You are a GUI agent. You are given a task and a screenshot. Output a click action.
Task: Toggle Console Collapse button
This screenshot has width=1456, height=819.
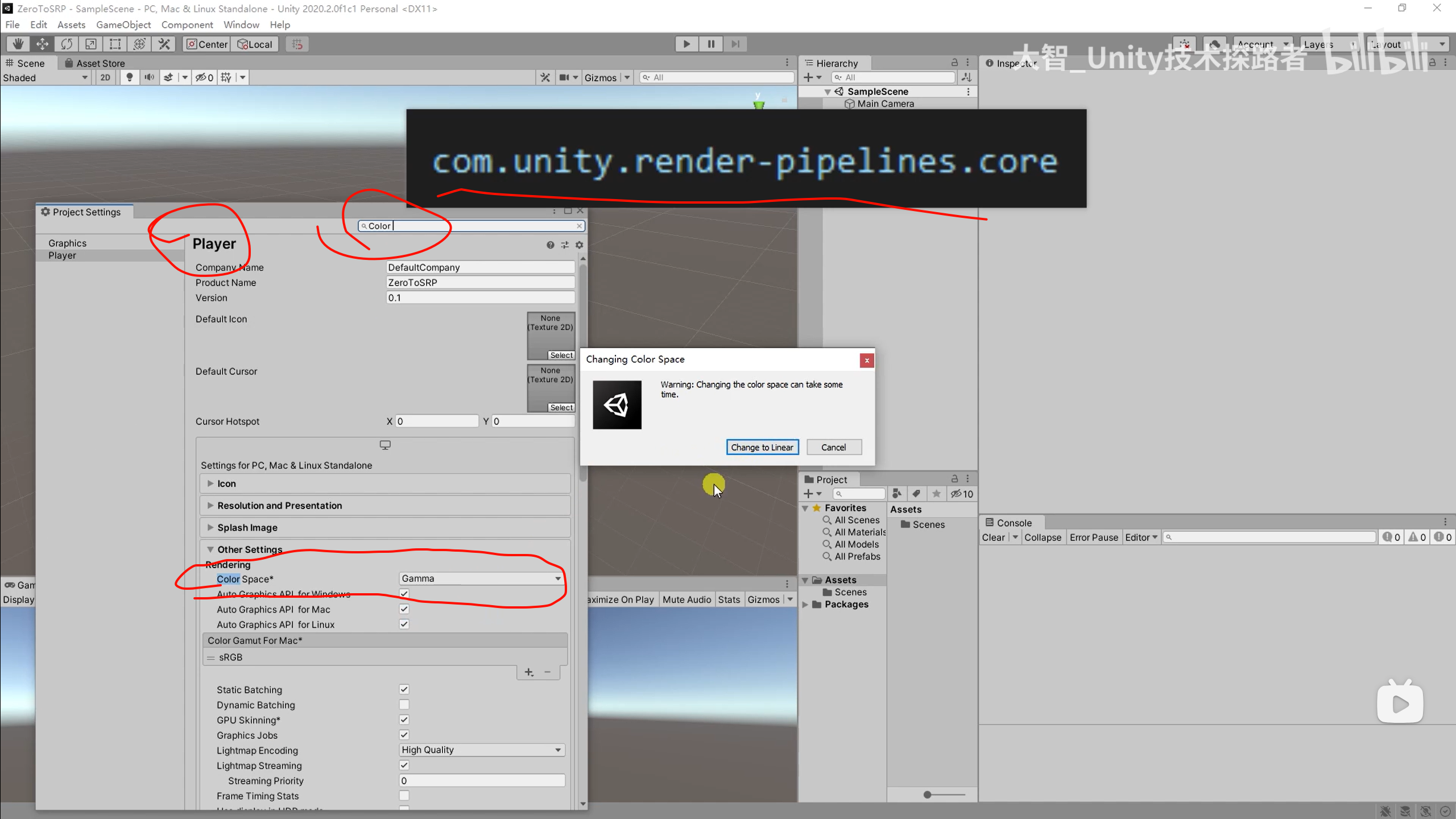tap(1043, 537)
